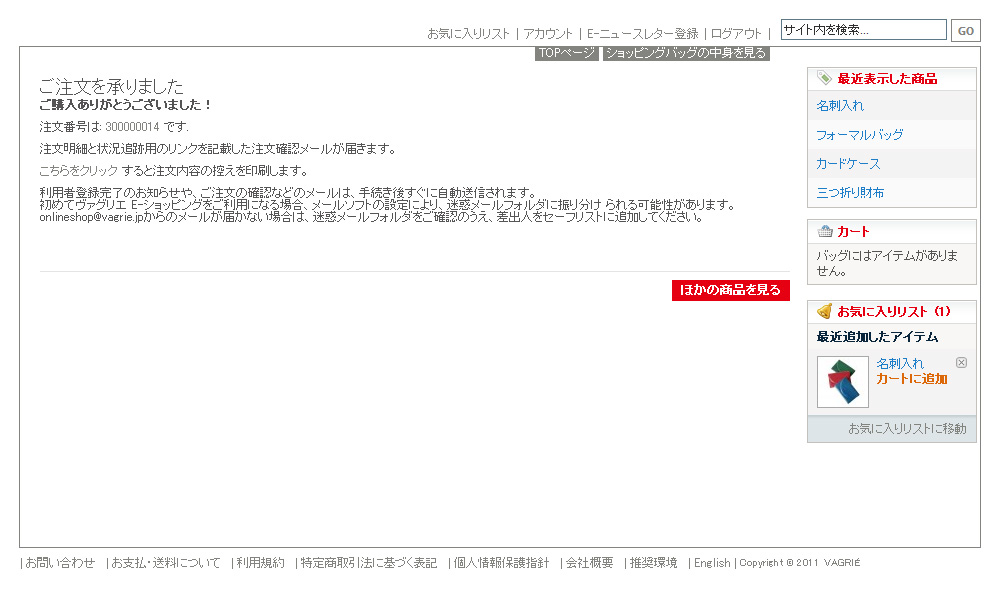The width and height of the screenshot is (1000, 610).
Task: Click お気に入りリストに移動 link
Action: 907,429
